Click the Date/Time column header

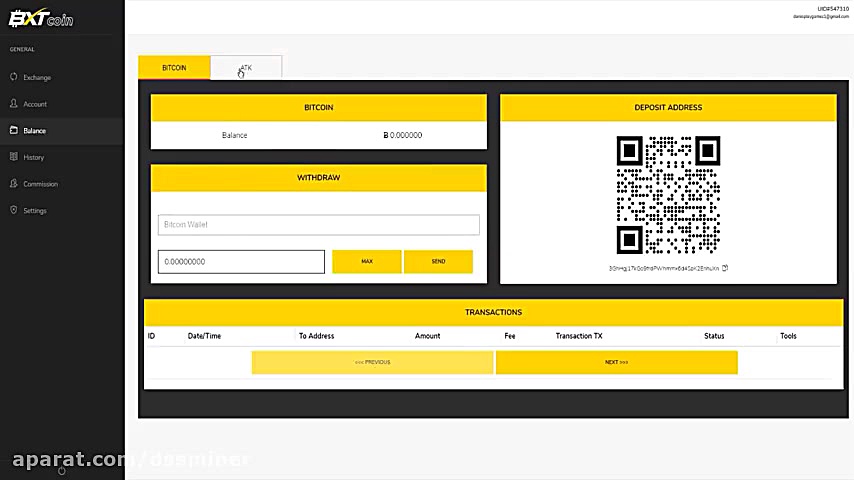(204, 336)
